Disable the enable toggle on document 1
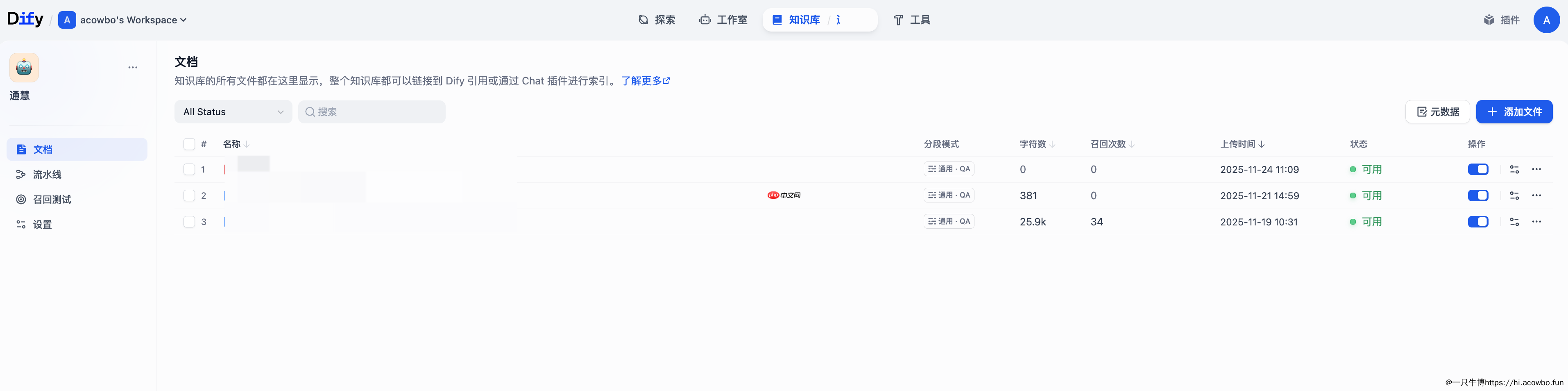Viewport: 1568px width, 391px height. pyautogui.click(x=1478, y=169)
